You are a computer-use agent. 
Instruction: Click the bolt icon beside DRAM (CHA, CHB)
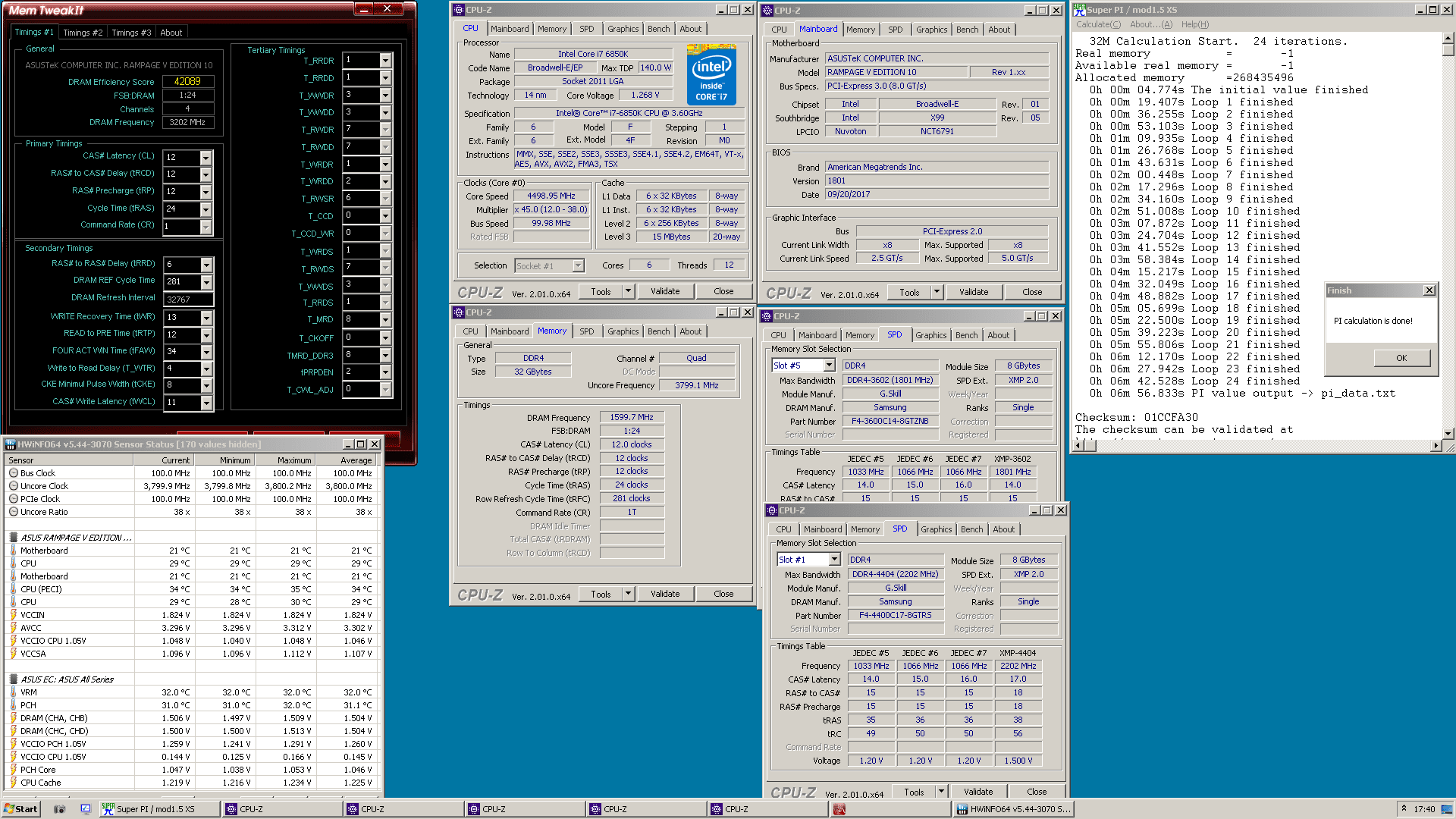pyautogui.click(x=13, y=718)
